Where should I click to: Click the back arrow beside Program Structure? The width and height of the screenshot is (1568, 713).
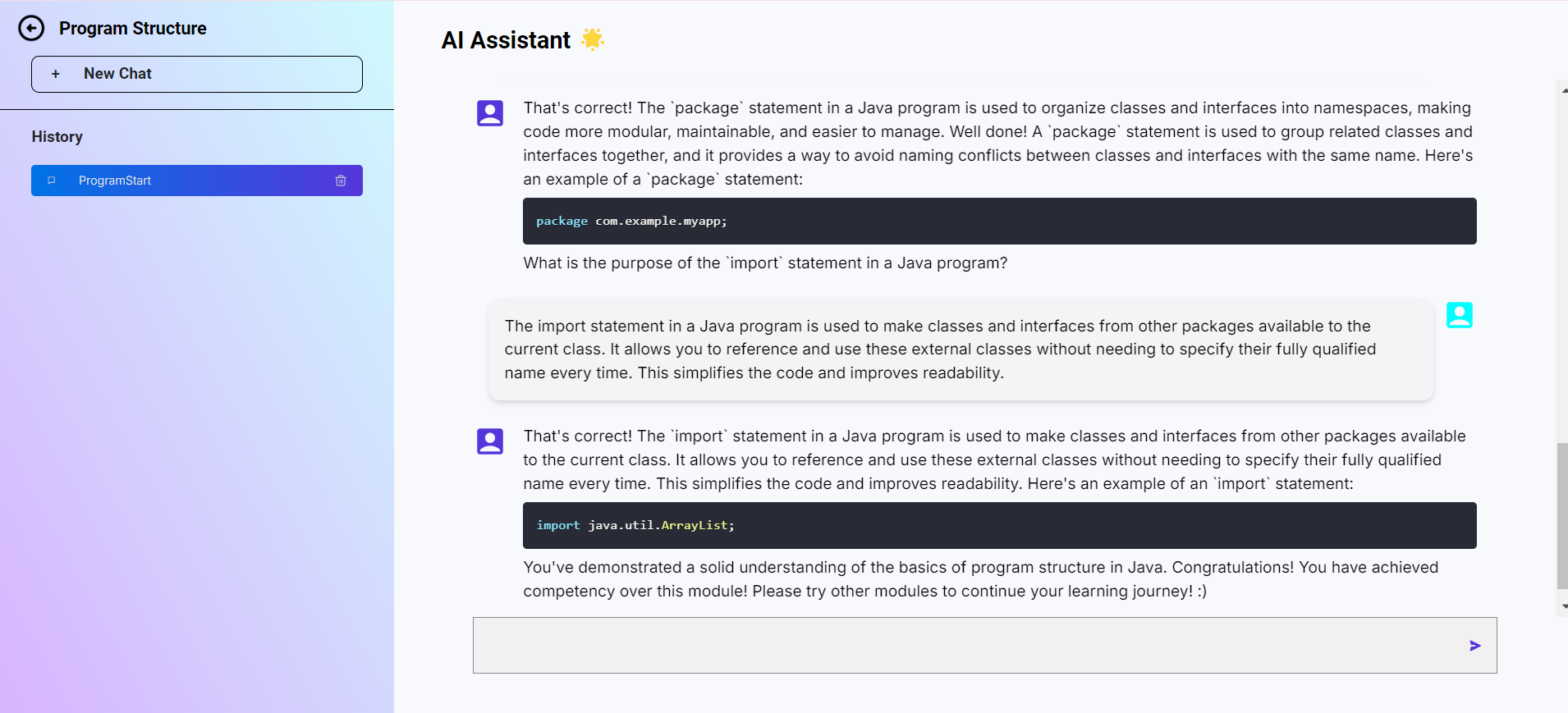(31, 29)
